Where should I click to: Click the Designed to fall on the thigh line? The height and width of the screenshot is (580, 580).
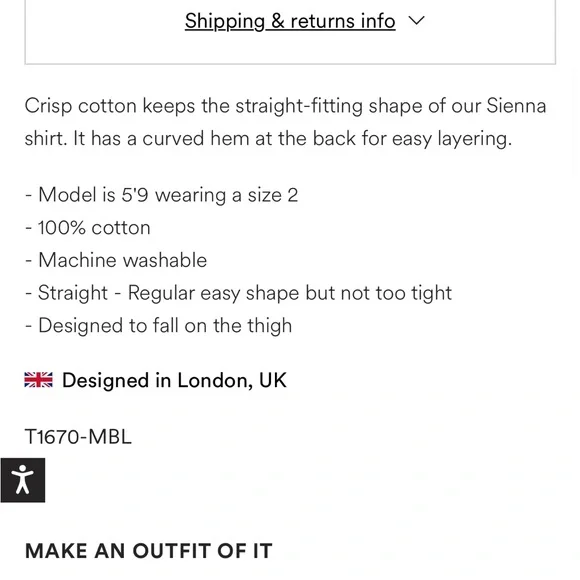tap(158, 326)
